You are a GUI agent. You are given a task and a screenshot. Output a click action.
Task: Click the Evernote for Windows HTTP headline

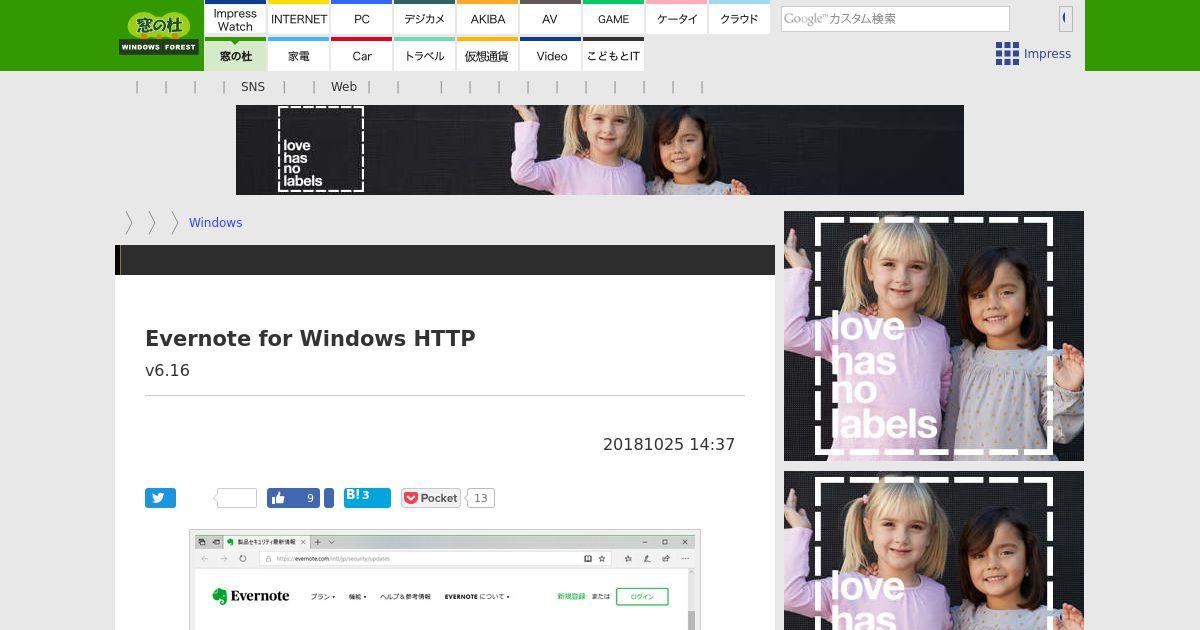point(310,338)
